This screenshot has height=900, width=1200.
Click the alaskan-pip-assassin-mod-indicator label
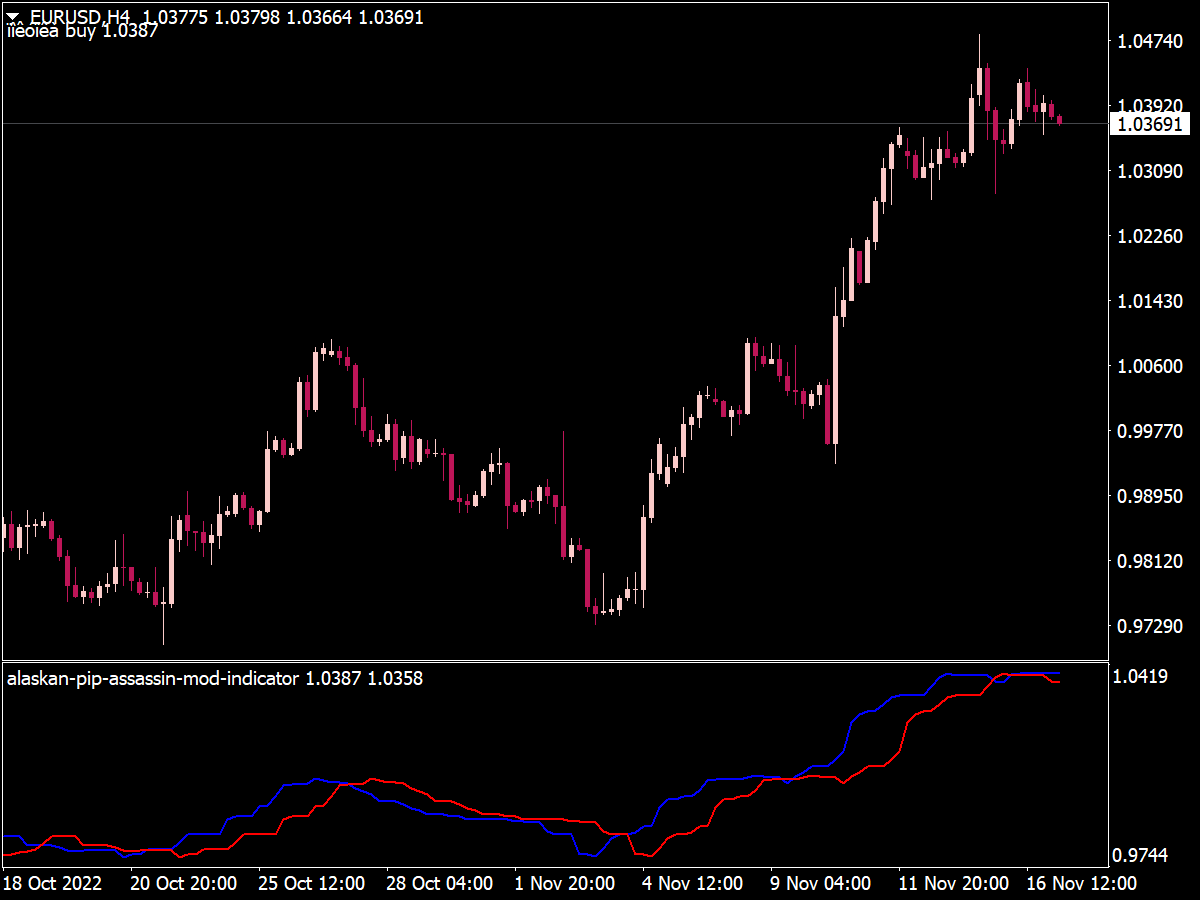[x=153, y=679]
